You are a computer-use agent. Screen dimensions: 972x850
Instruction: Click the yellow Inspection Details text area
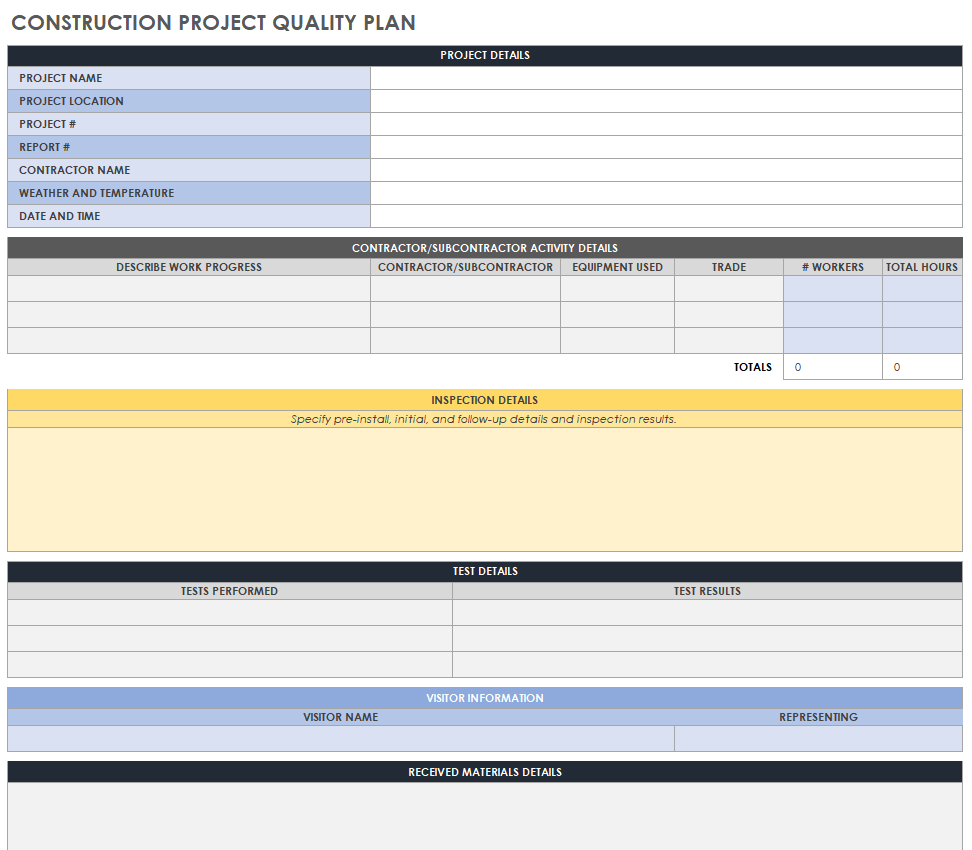coord(485,489)
